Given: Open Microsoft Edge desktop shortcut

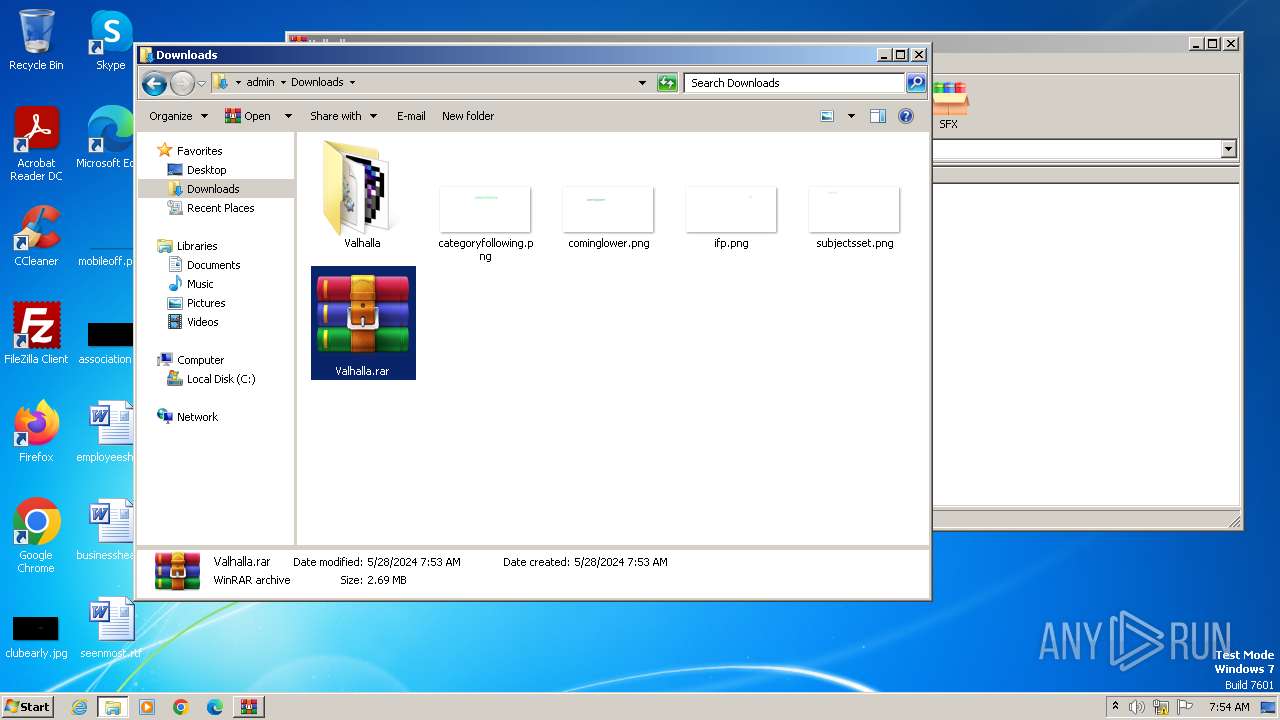Looking at the screenshot, I should pos(108,138).
